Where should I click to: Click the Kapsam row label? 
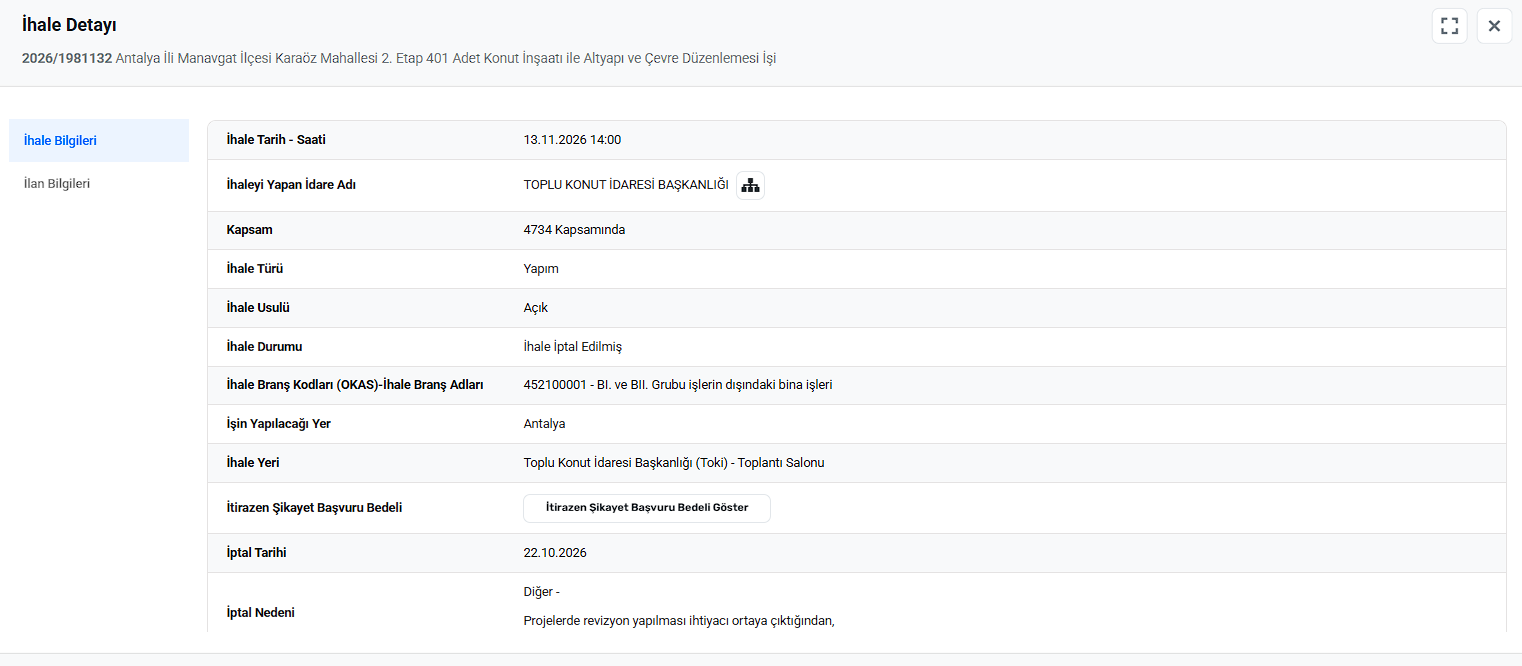click(x=250, y=230)
